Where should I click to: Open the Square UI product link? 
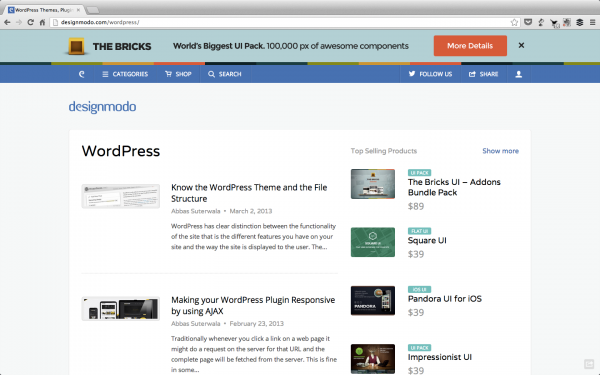pos(427,240)
